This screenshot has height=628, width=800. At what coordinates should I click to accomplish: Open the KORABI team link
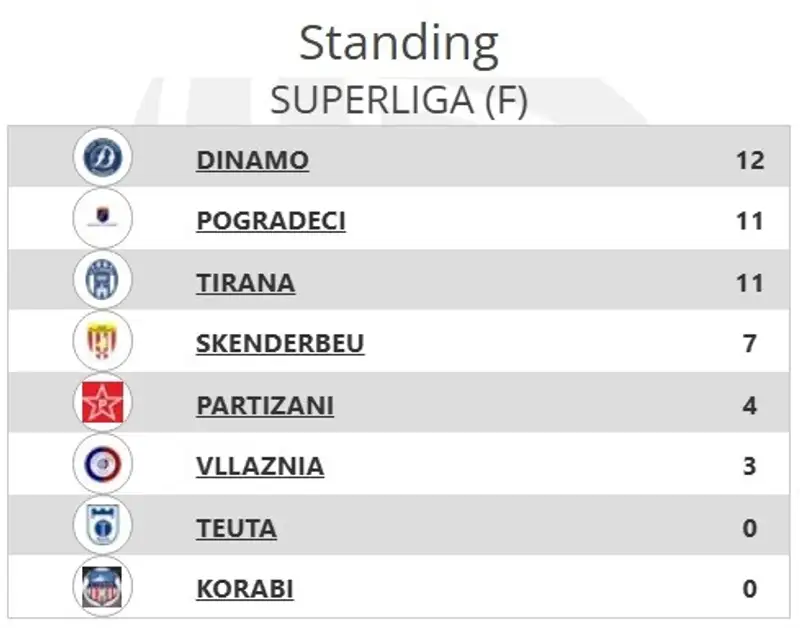click(x=245, y=589)
